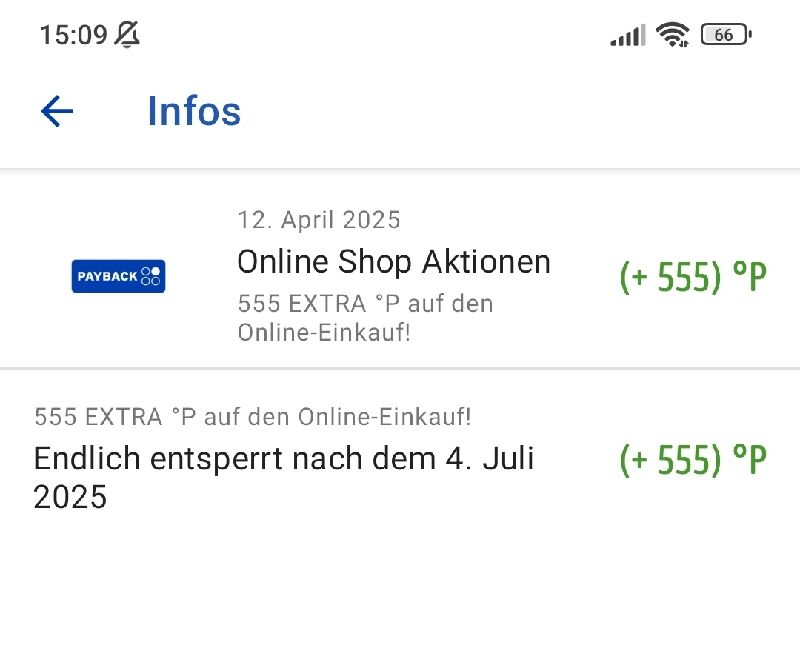Tap the gray '555 EXTRA °P' detail header line
800x665 pixels.
pyautogui.click(x=253, y=416)
